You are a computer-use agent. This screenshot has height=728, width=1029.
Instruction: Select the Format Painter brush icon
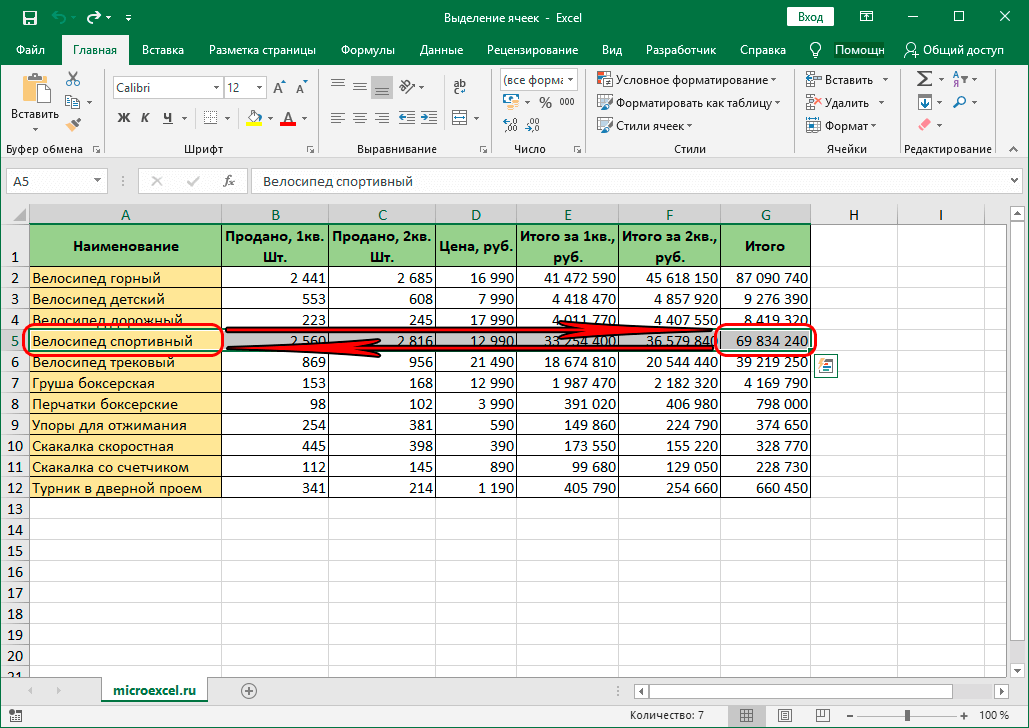pos(73,124)
